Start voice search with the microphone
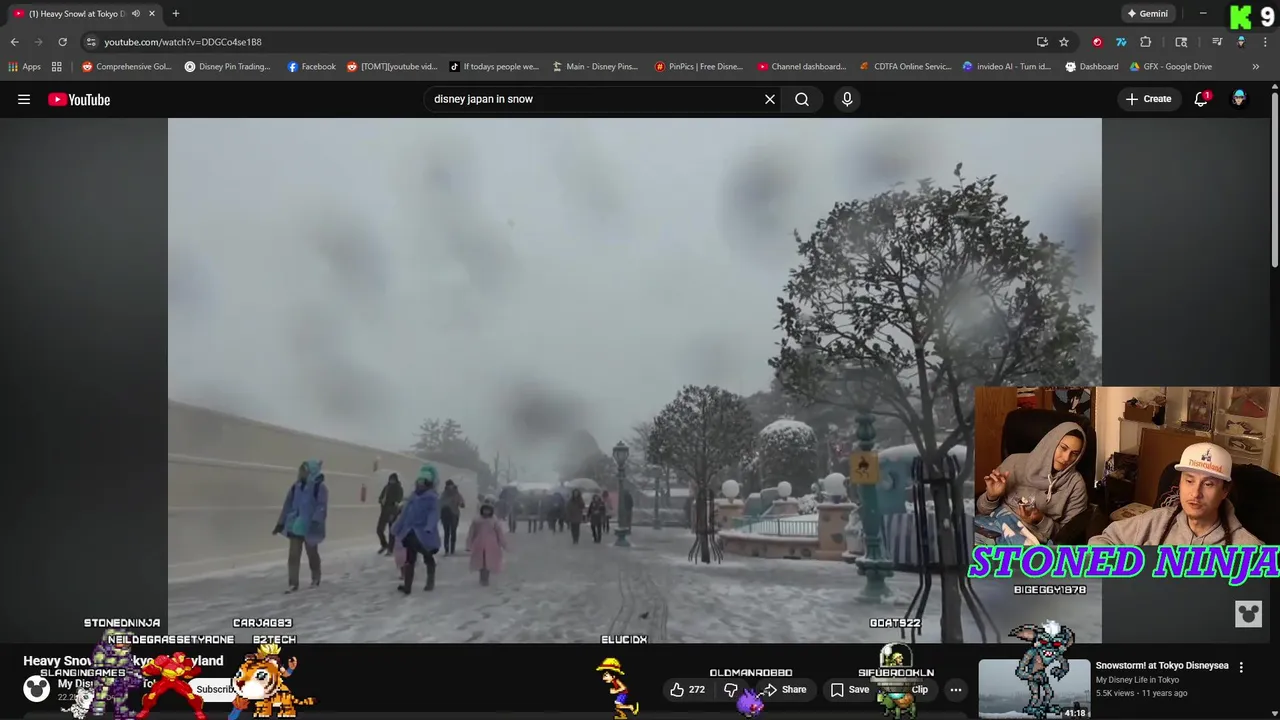Image resolution: width=1280 pixels, height=720 pixels. pyautogui.click(x=847, y=99)
